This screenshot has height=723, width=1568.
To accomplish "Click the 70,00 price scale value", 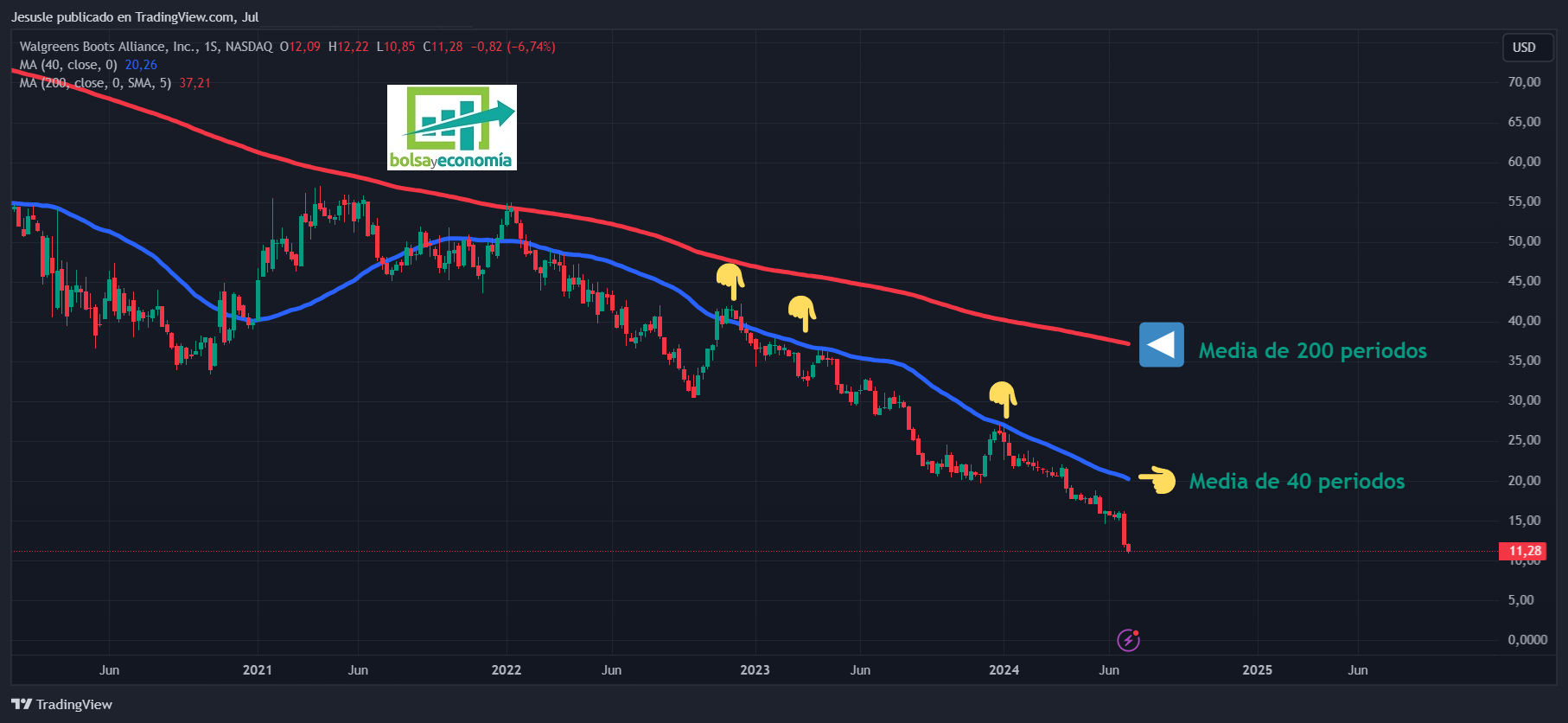I will [x=1524, y=82].
